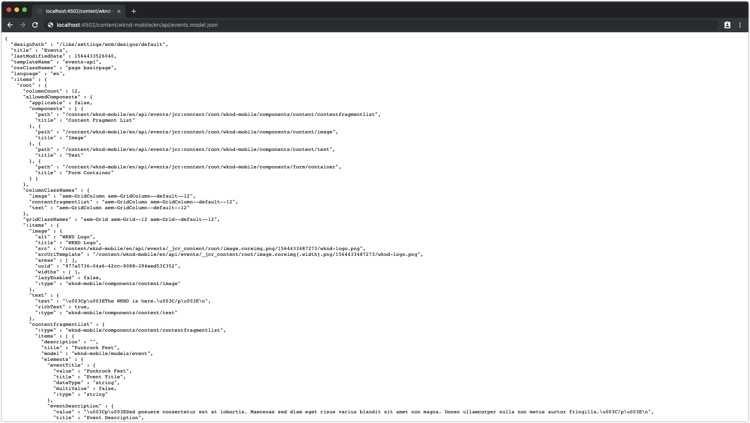The image size is (750, 423).
Task: Click the "cssClassNames" page basicpage line
Action: (x=64, y=67)
